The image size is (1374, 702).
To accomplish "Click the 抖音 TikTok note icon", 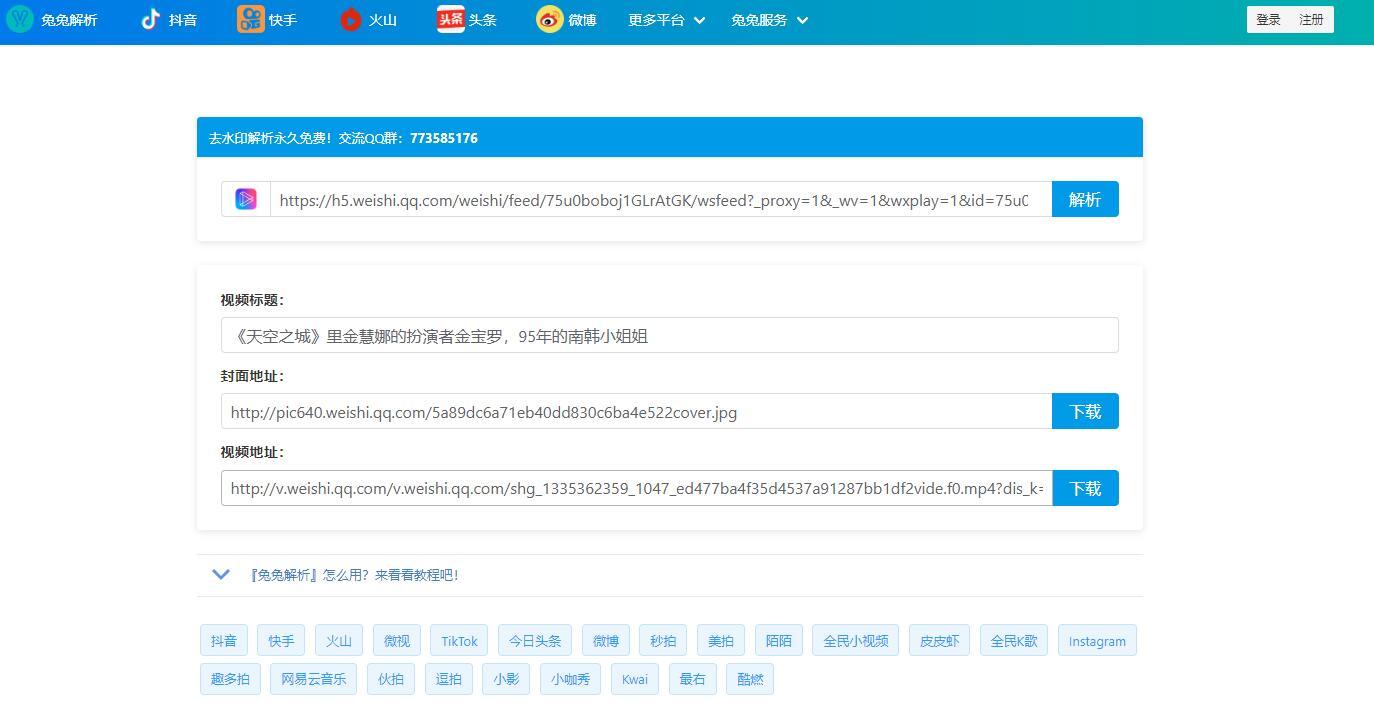I will click(x=150, y=19).
